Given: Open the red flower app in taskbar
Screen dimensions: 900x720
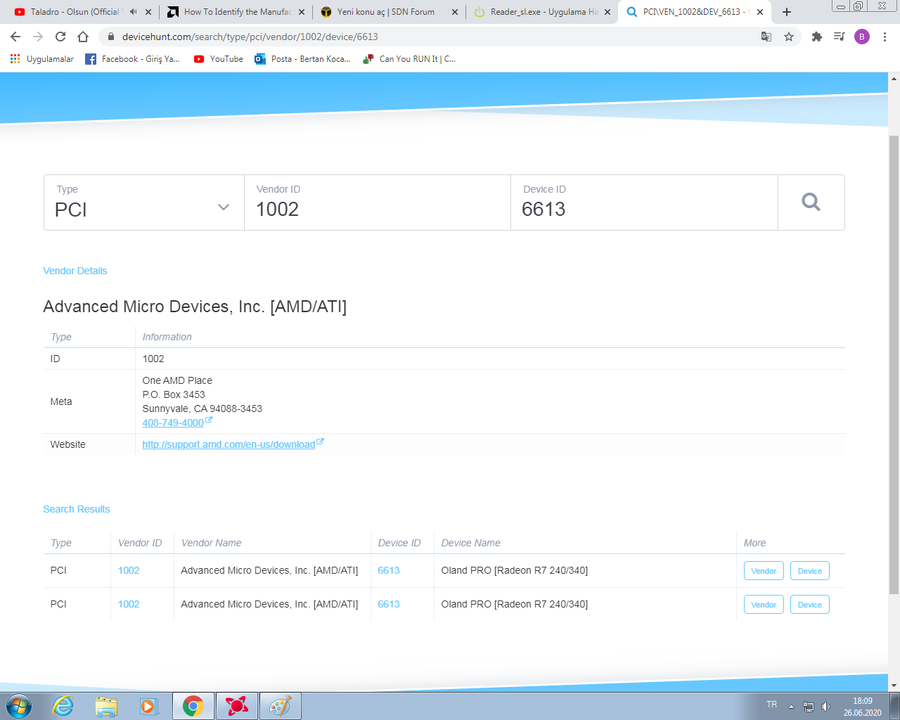Looking at the screenshot, I should click(x=236, y=706).
